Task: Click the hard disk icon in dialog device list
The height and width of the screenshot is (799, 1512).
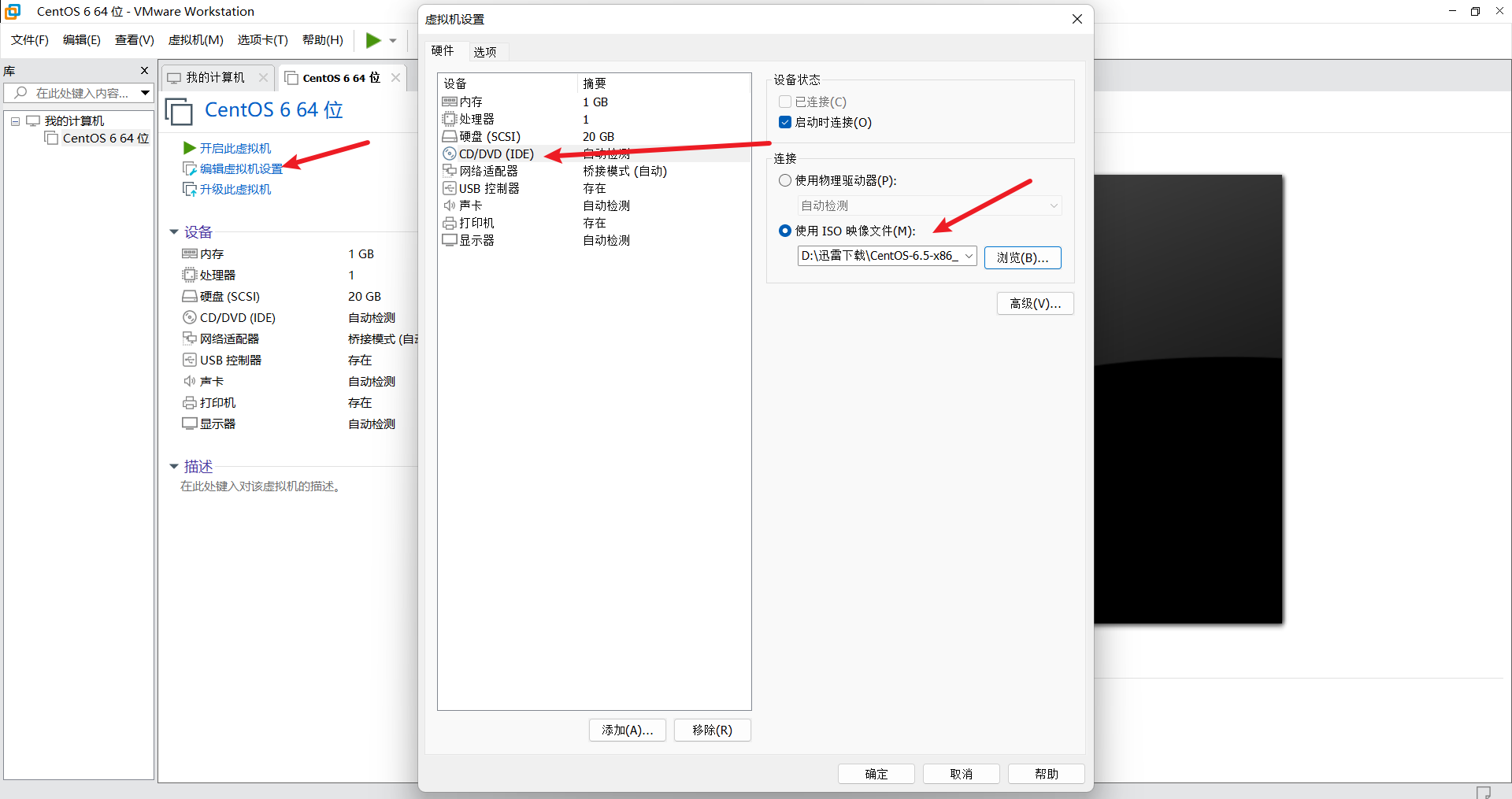Action: pyautogui.click(x=450, y=136)
